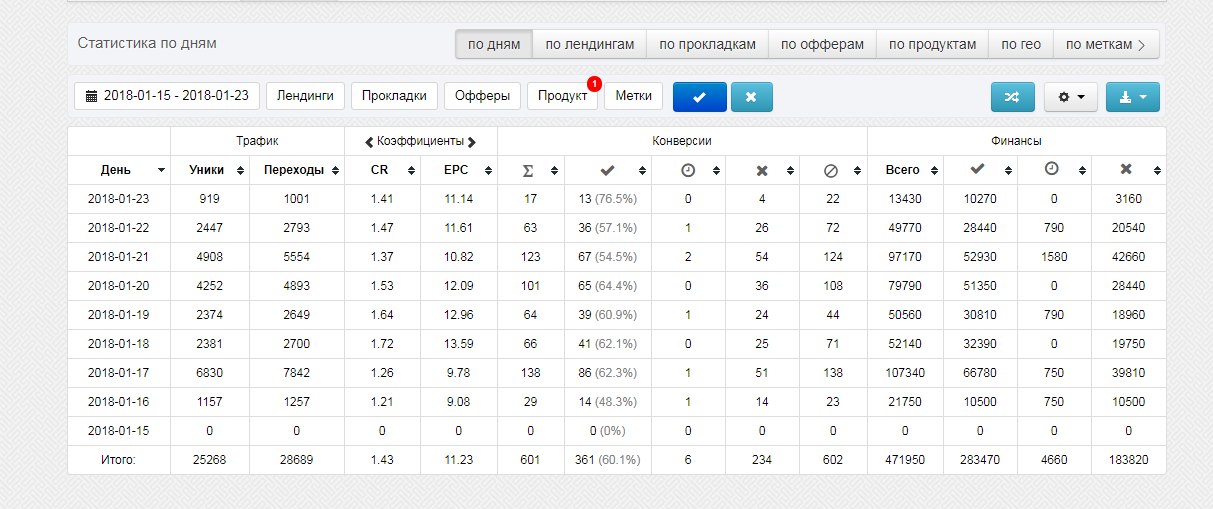The image size is (1213, 509).
Task: Click the Итого: totals row label
Action: pos(119,460)
